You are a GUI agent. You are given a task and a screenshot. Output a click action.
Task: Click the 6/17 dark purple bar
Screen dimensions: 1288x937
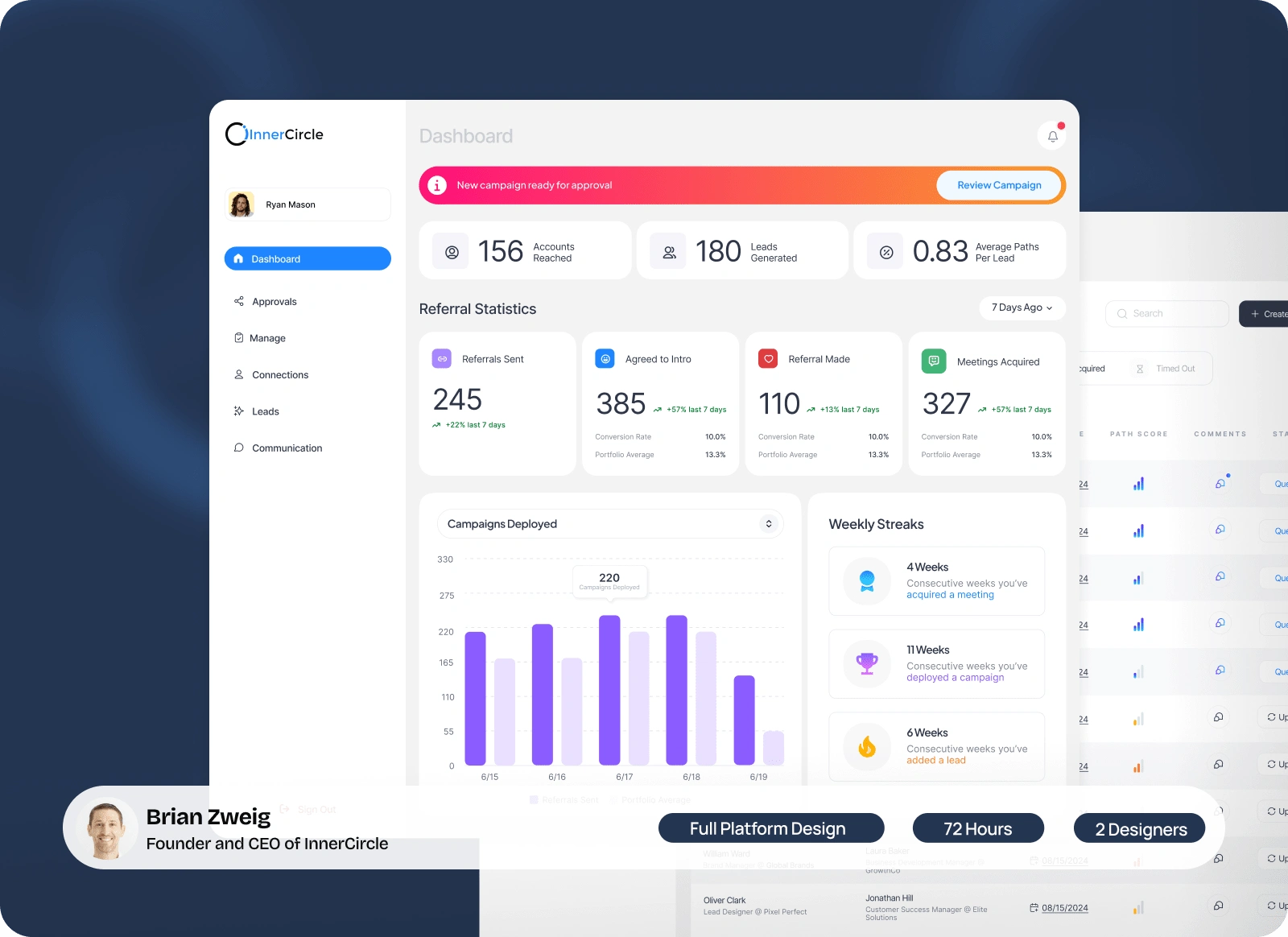click(609, 690)
